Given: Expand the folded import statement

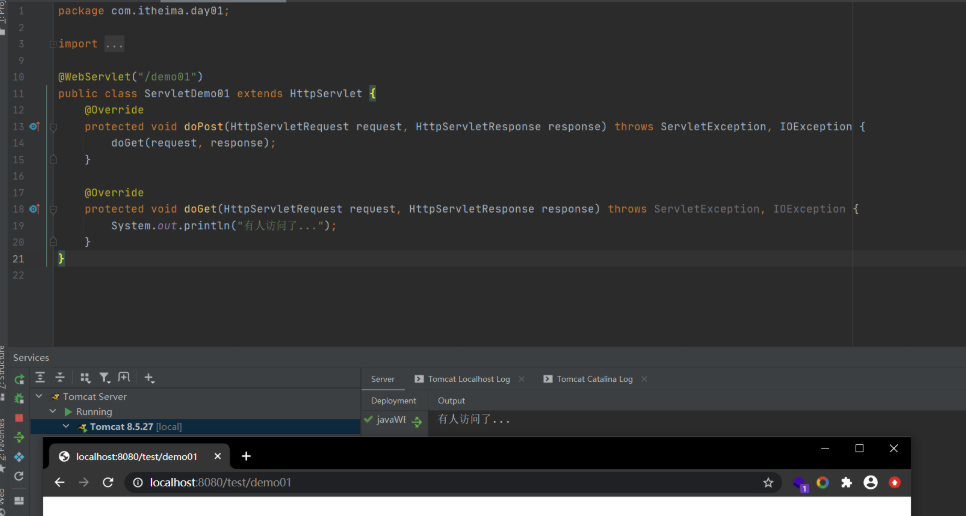Looking at the screenshot, I should (x=53, y=44).
